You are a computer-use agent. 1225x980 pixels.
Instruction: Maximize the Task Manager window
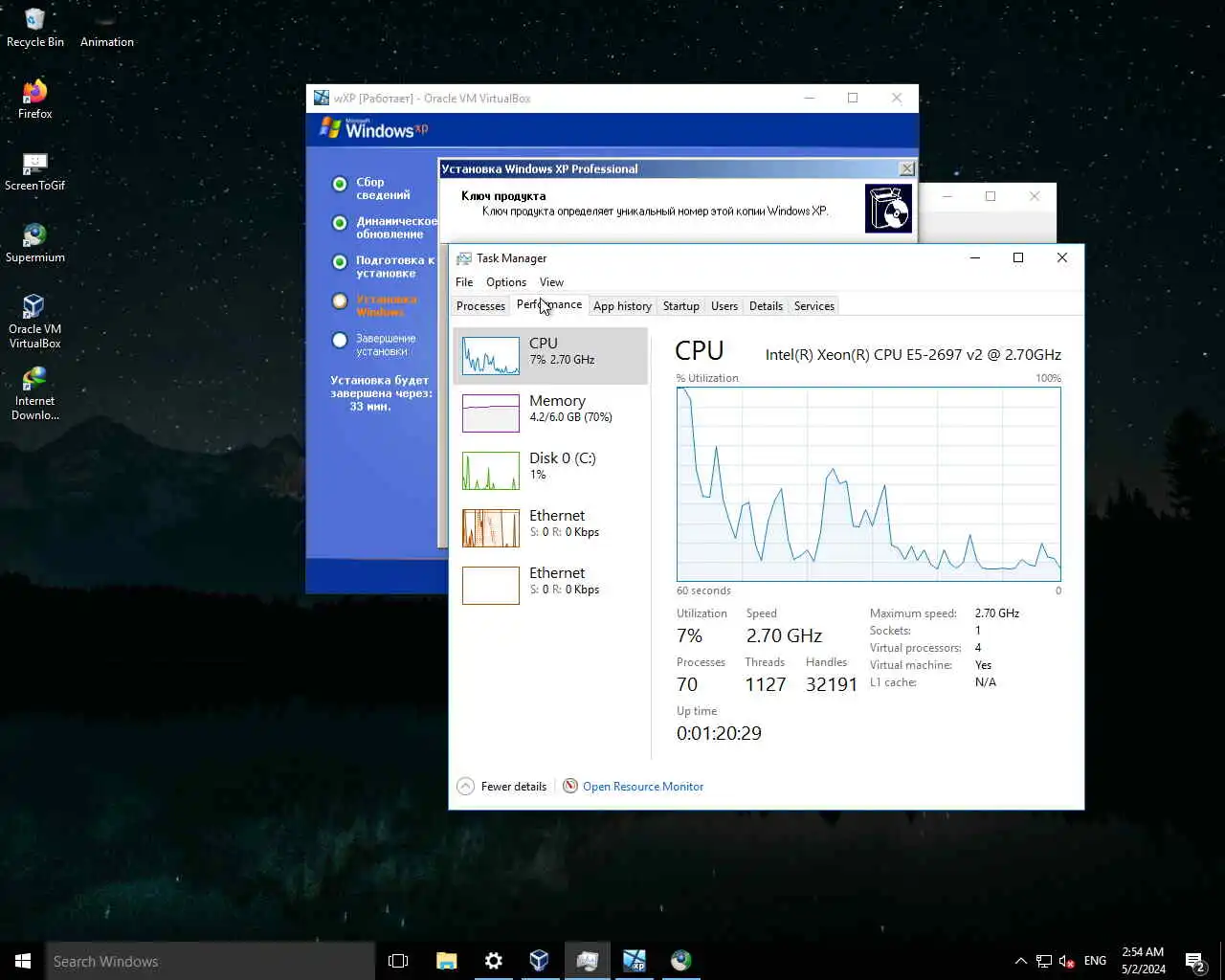point(1018,257)
